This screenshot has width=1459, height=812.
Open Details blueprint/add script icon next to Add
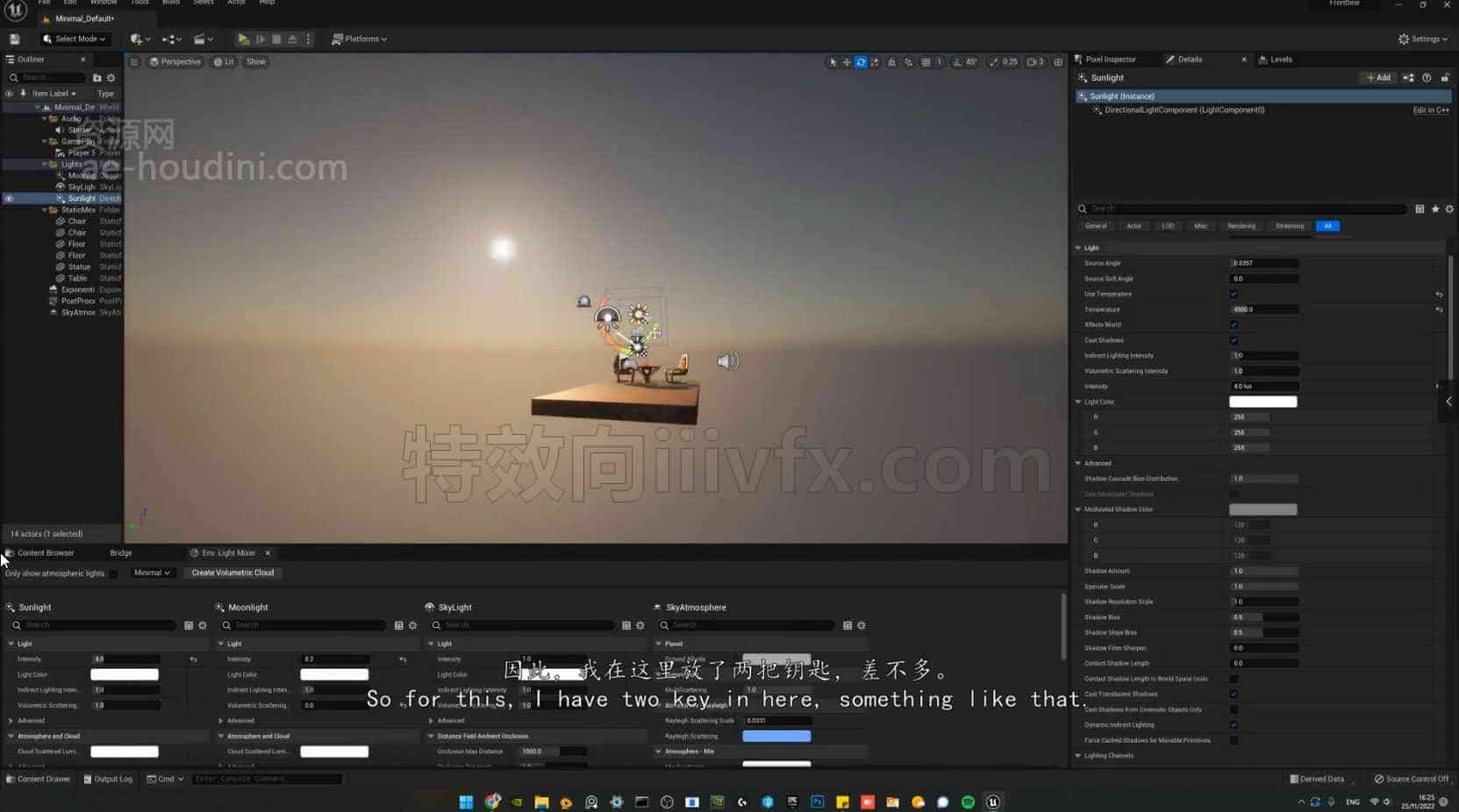click(1408, 78)
